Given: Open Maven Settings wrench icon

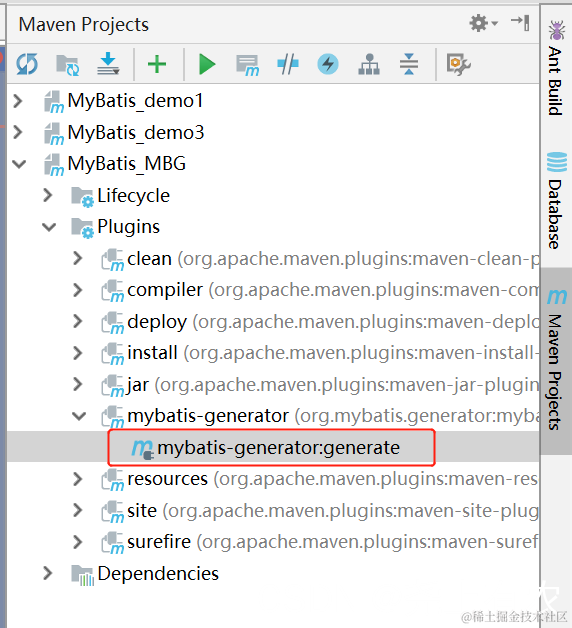Looking at the screenshot, I should tap(458, 64).
